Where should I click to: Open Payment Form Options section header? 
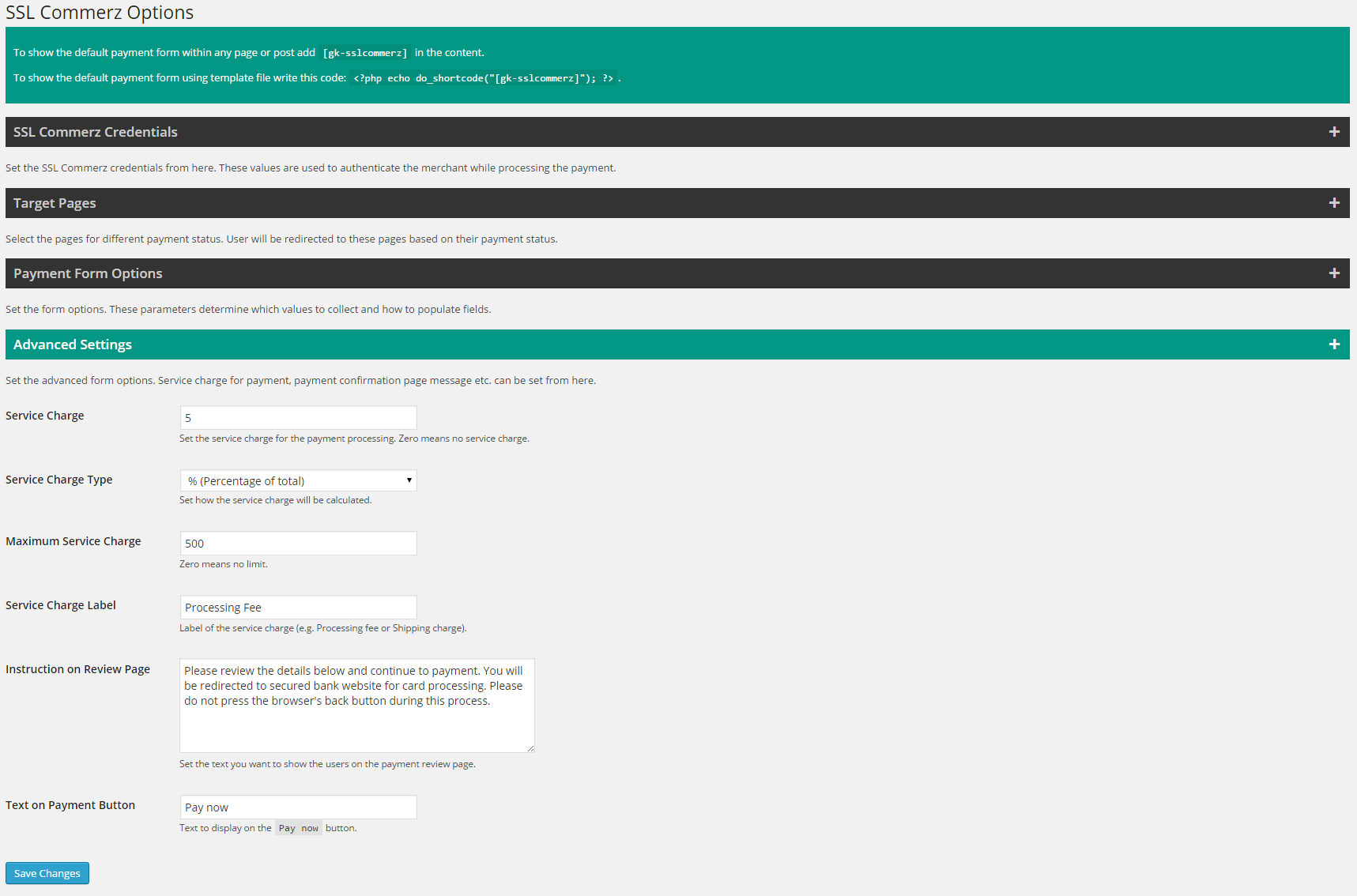point(677,273)
